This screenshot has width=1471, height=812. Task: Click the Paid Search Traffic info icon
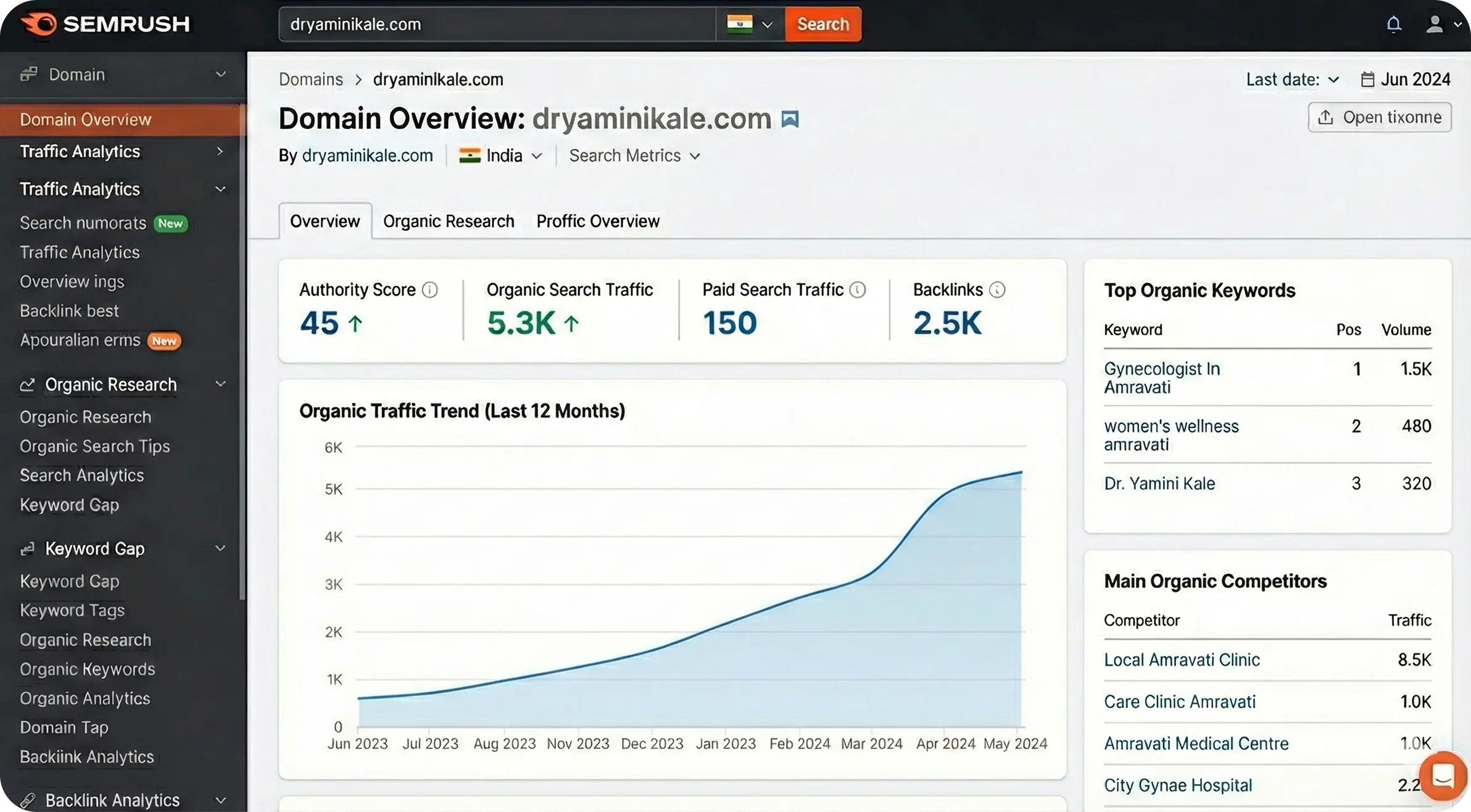click(x=858, y=289)
